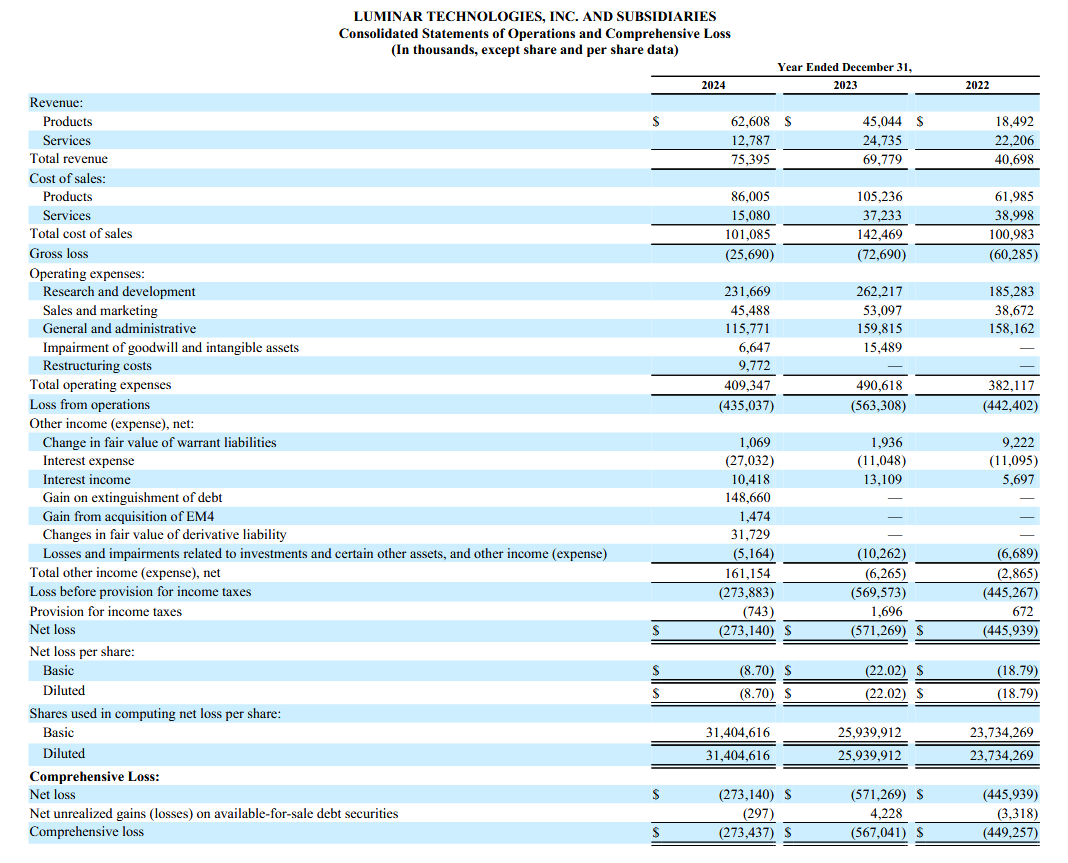Click 'Change in fair value of warrant liabilities'
Image resolution: width=1068 pixels, height=863 pixels.
pos(159,443)
